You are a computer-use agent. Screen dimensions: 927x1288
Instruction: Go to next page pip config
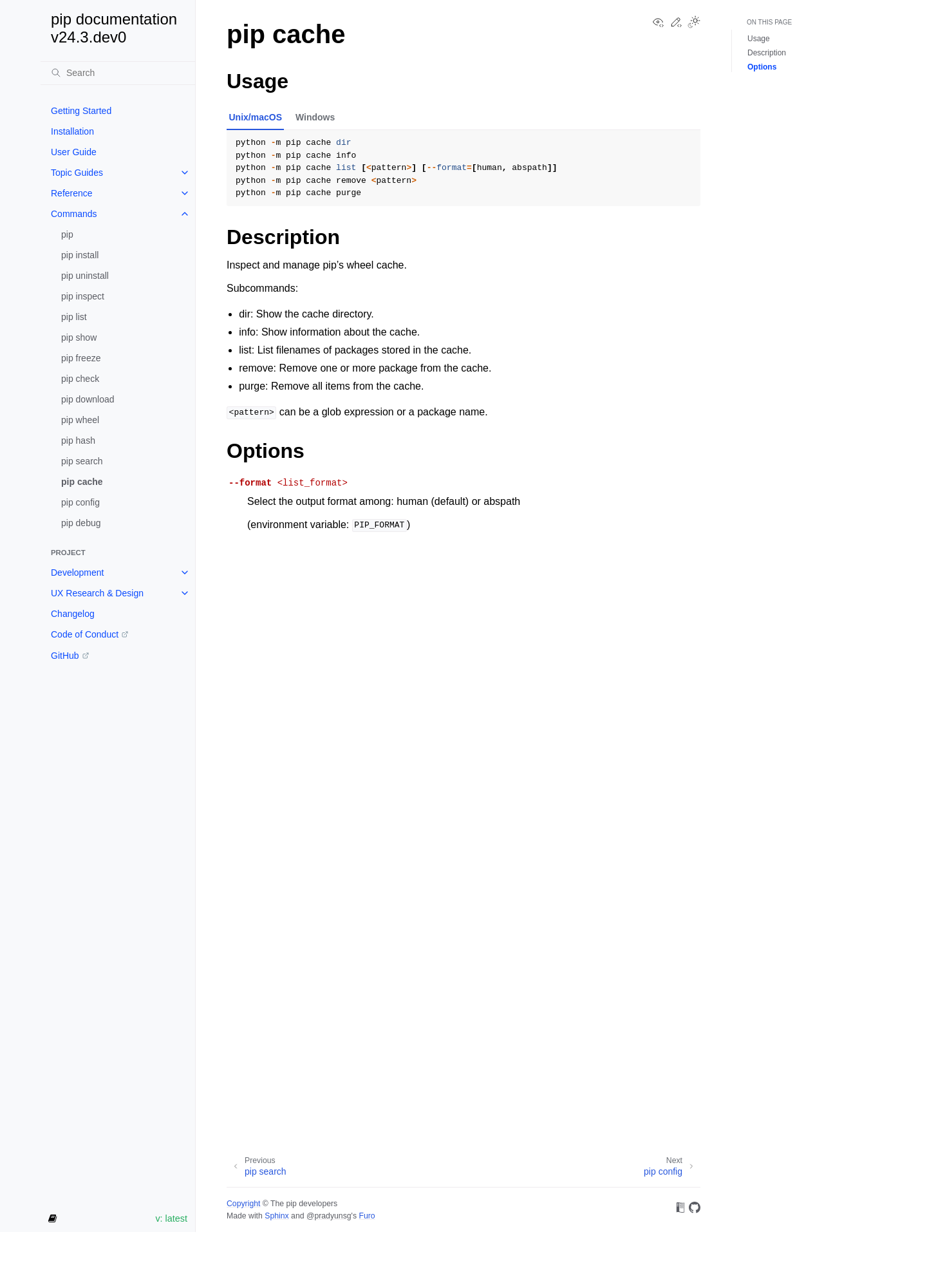(663, 1171)
